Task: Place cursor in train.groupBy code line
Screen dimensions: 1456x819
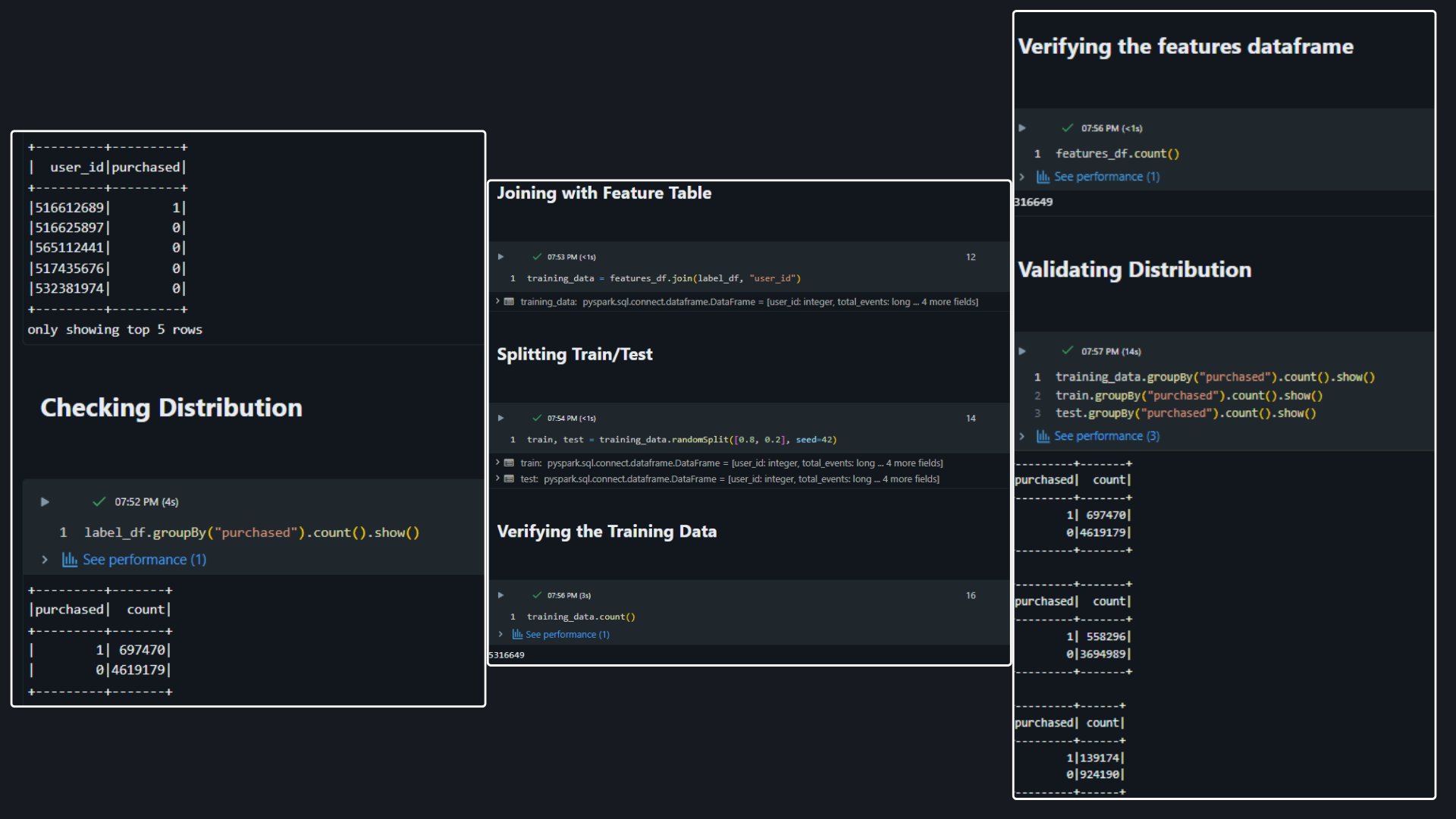Action: 1188,396
